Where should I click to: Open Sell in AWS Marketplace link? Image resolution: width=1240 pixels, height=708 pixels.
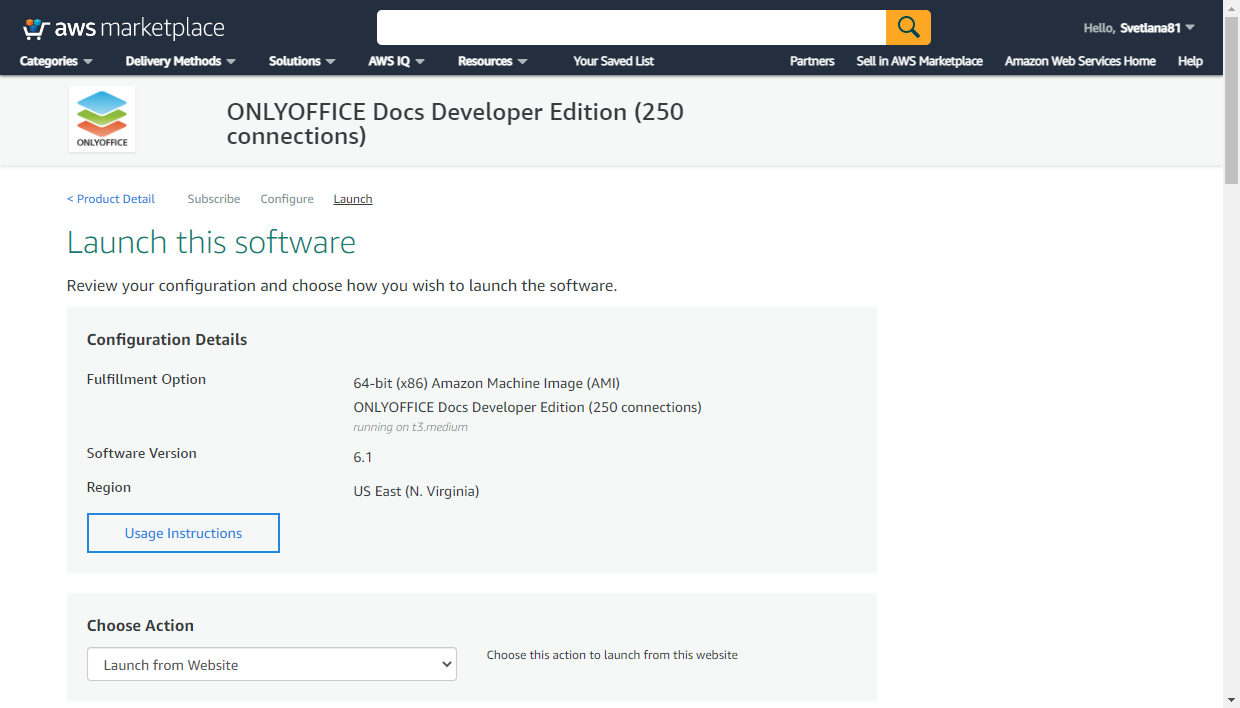coord(919,61)
